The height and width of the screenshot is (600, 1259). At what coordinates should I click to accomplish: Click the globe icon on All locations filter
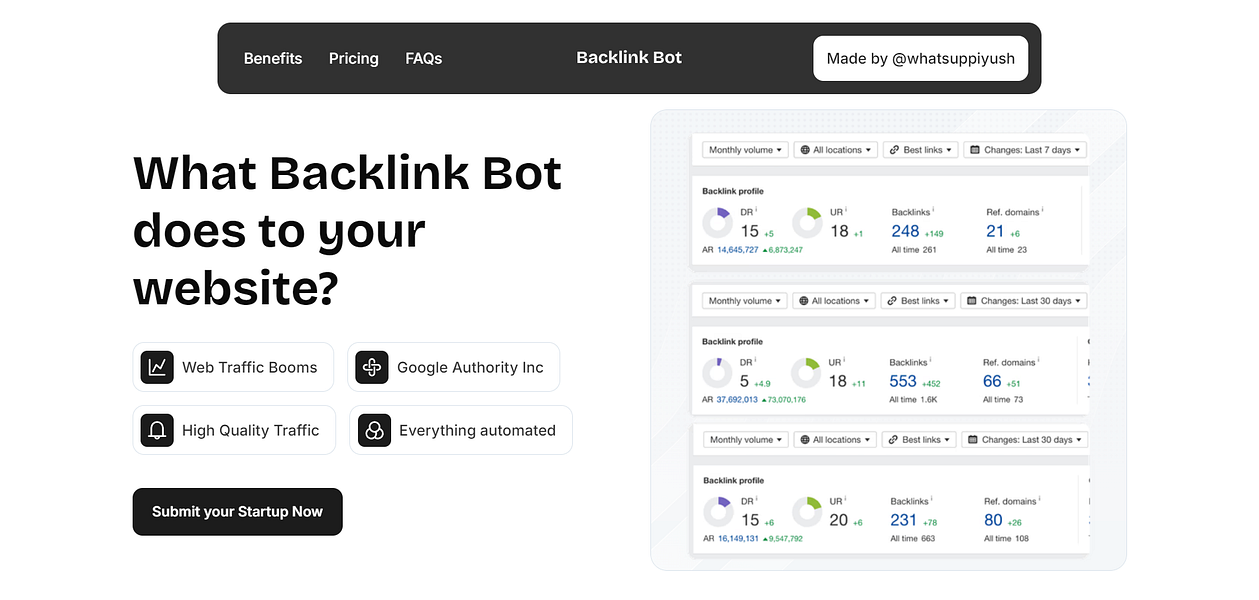807,149
